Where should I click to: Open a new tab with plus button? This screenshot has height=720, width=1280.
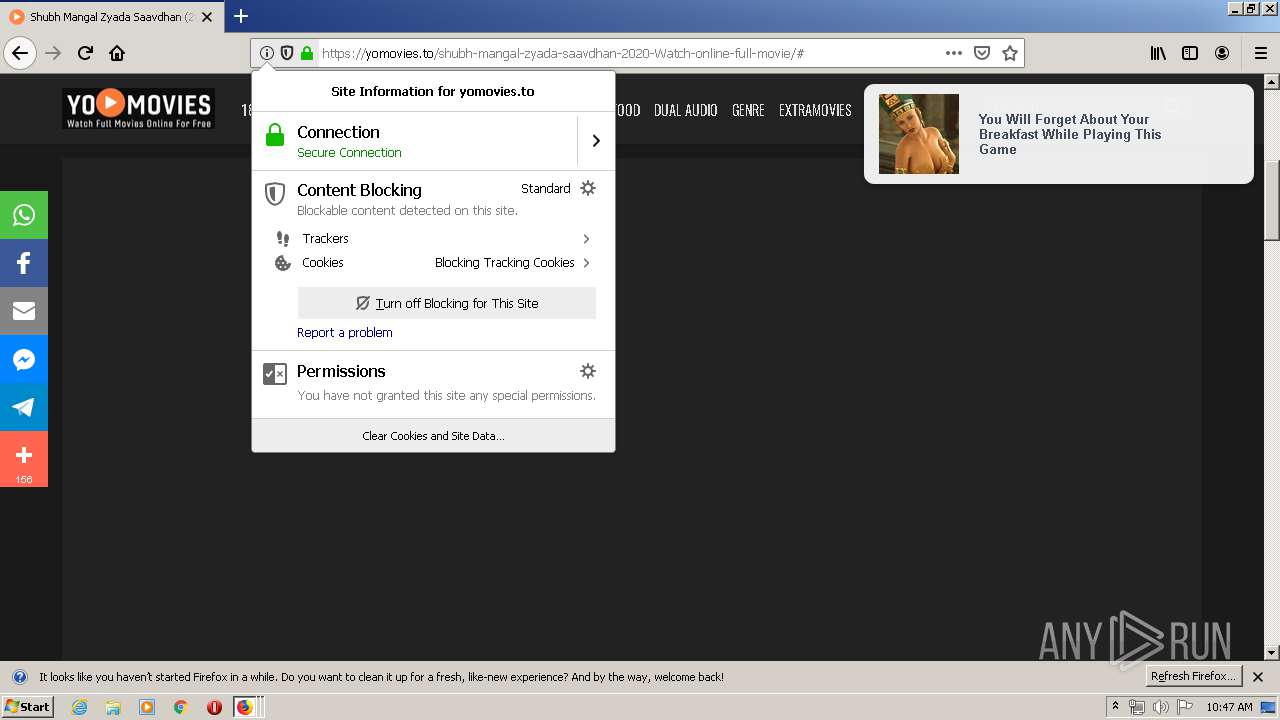(x=241, y=16)
